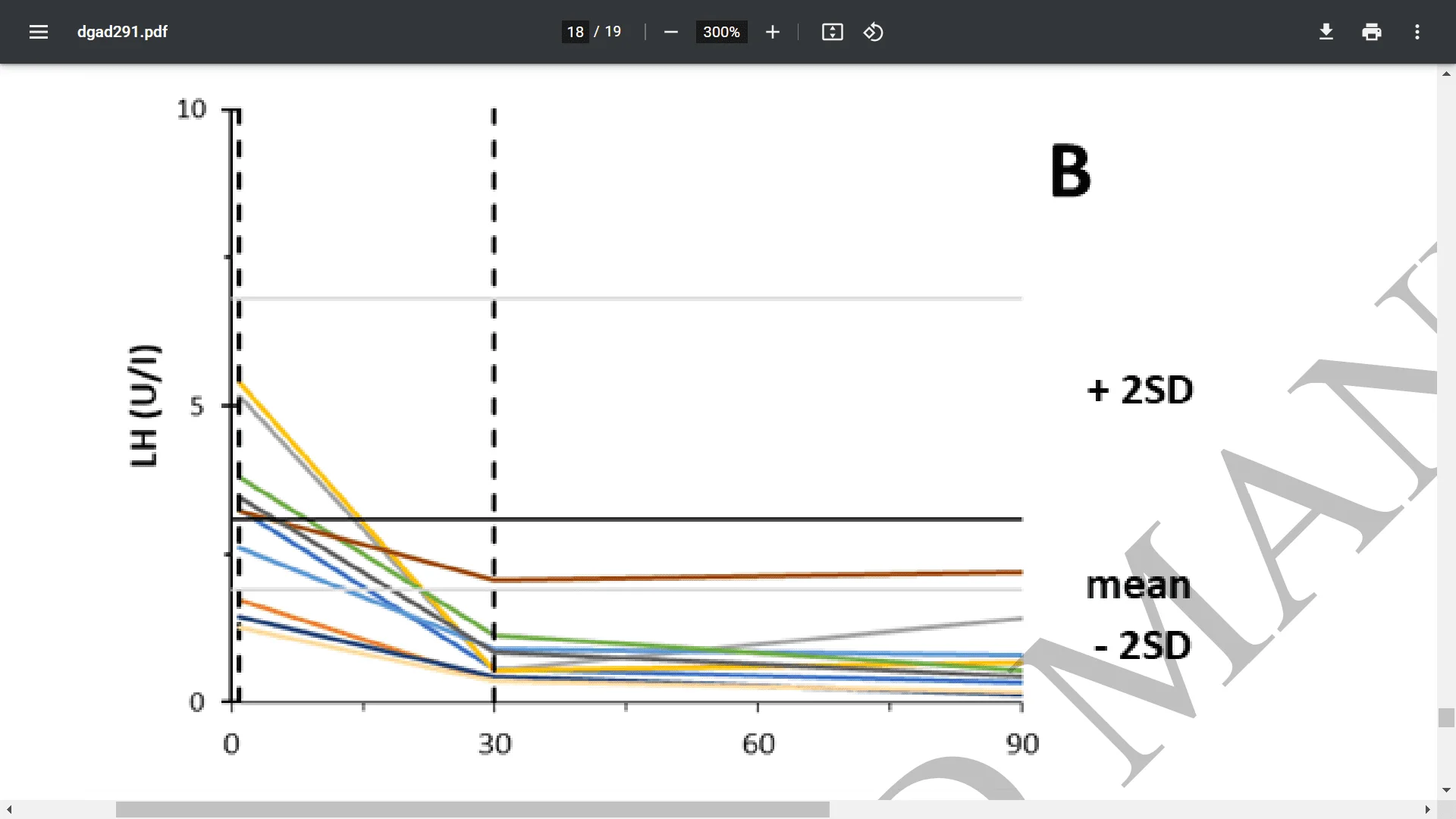Click the '- 2SD' label
The image size is (1456, 819).
(1143, 645)
